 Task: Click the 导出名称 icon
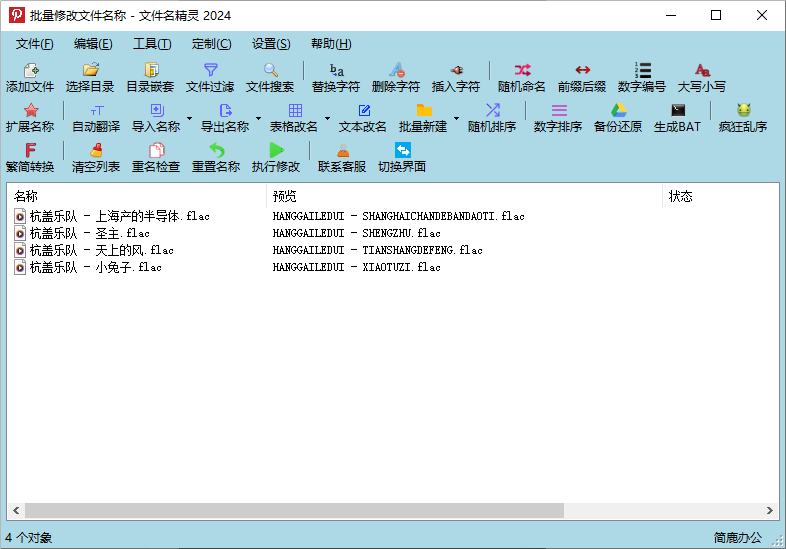226,110
